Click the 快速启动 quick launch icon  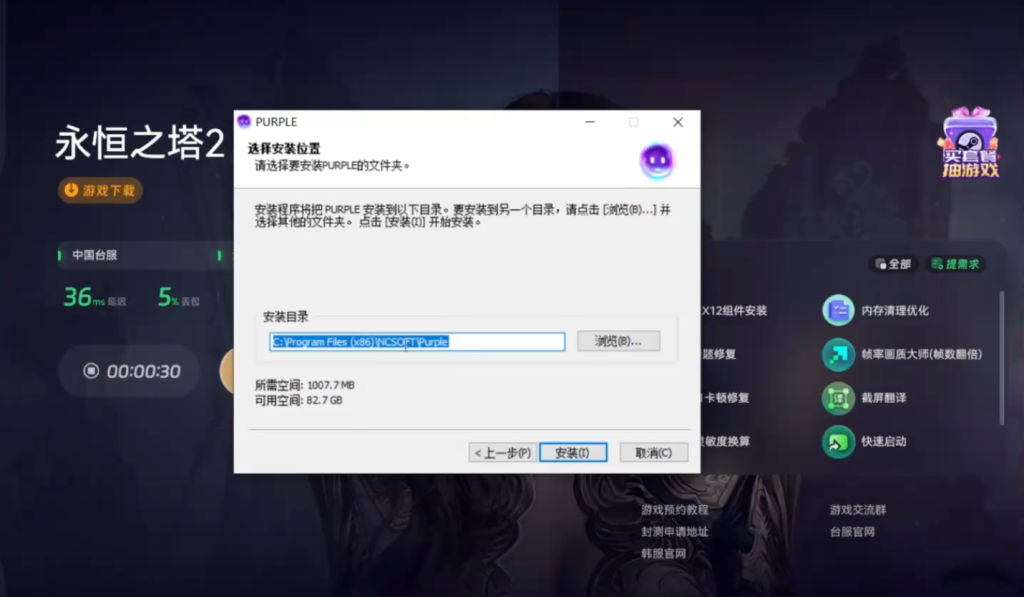(x=838, y=441)
